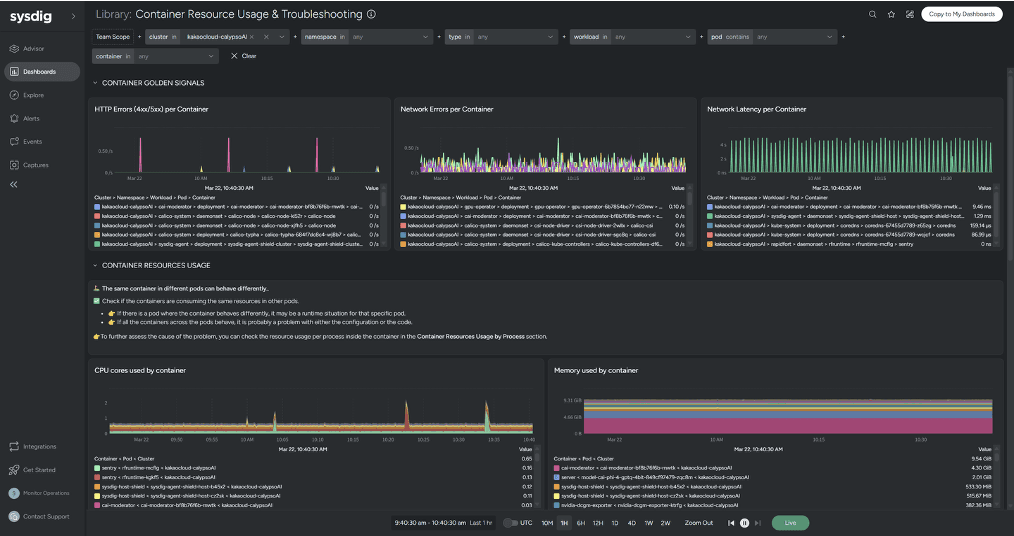This screenshot has height=536, width=1014.
Task: Click Copy to My Dashboards button
Action: (x=962, y=14)
